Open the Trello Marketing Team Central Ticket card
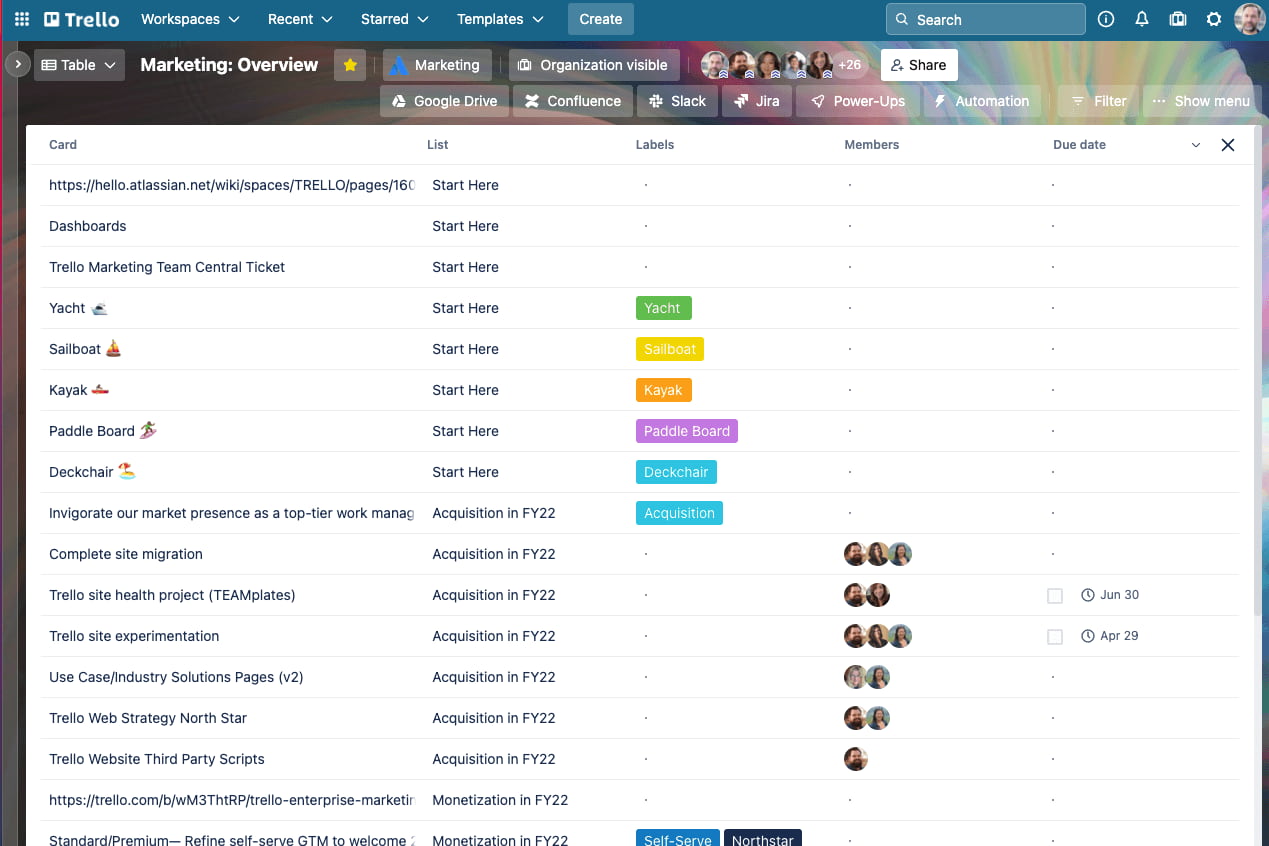 click(x=167, y=267)
